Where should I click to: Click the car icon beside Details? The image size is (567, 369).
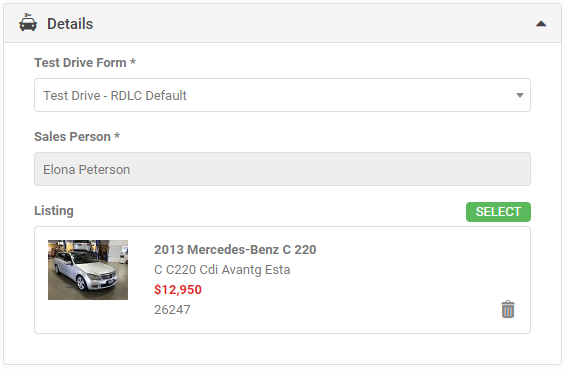point(28,22)
